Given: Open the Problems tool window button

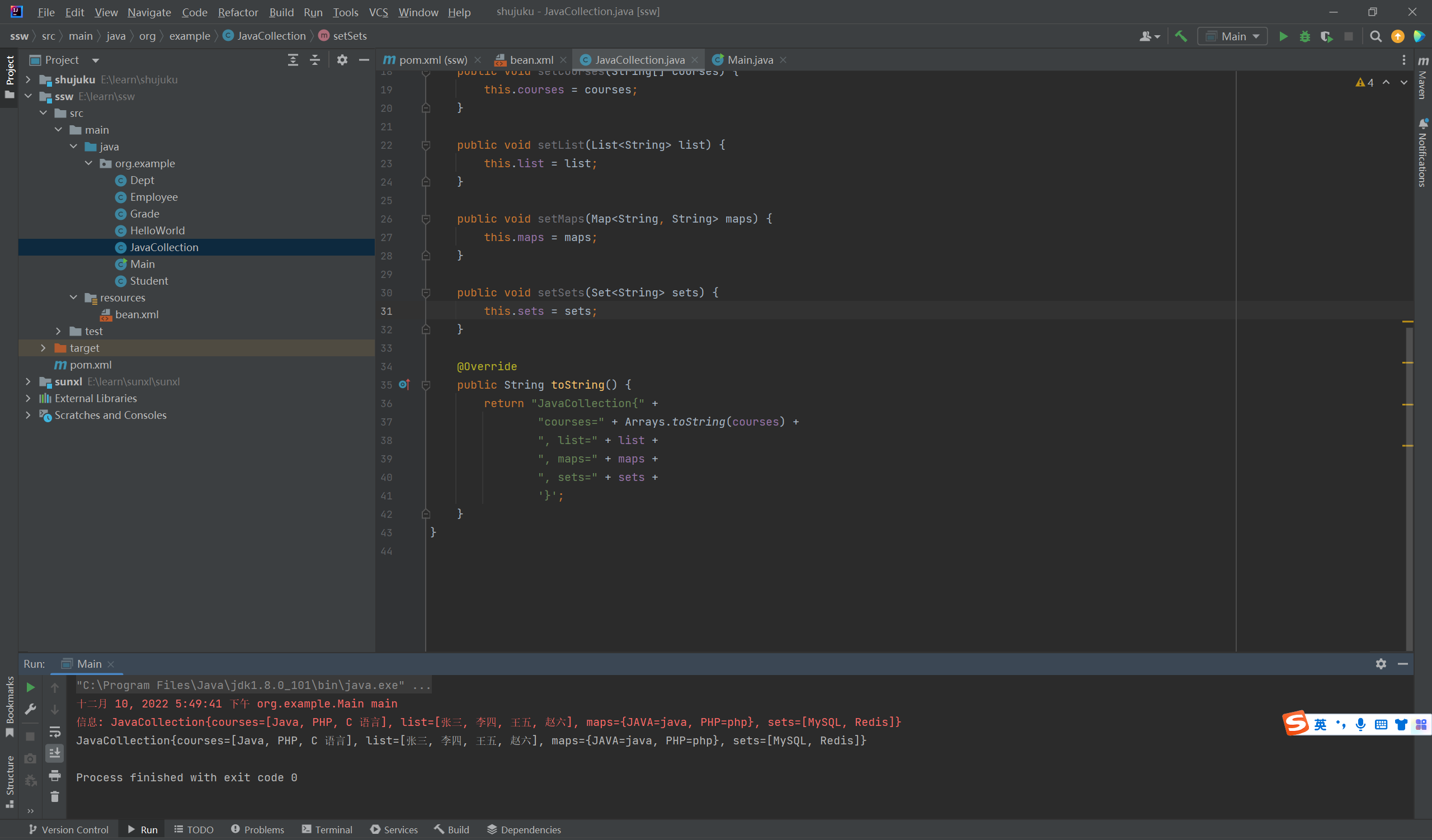Looking at the screenshot, I should pyautogui.click(x=257, y=829).
